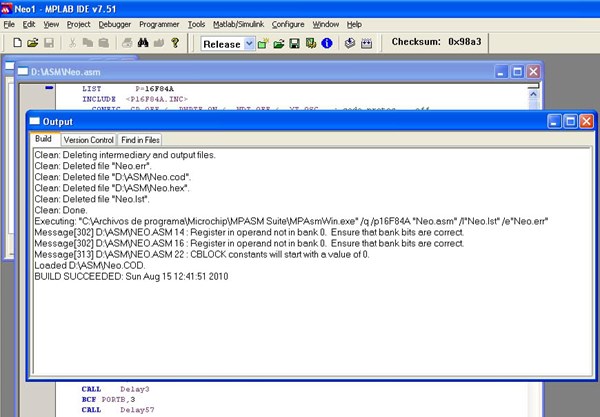Image resolution: width=600 pixels, height=417 pixels.
Task: Click the deleted Neo.cod output line
Action: (x=113, y=177)
